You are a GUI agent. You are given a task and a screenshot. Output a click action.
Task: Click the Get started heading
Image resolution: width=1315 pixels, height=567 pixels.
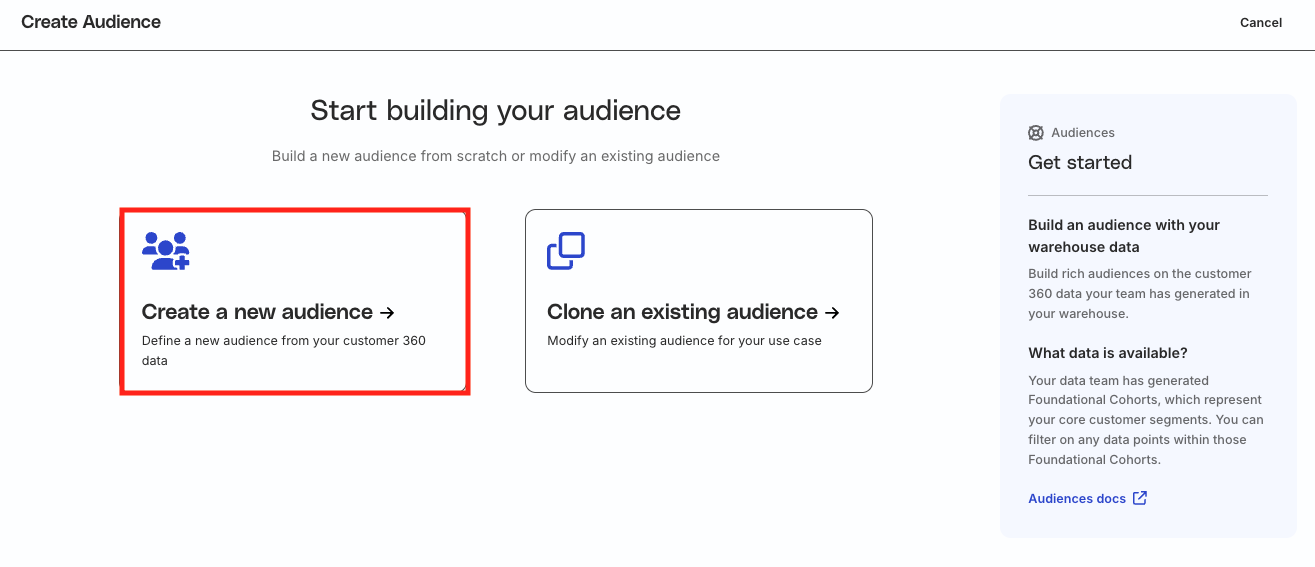(1080, 162)
